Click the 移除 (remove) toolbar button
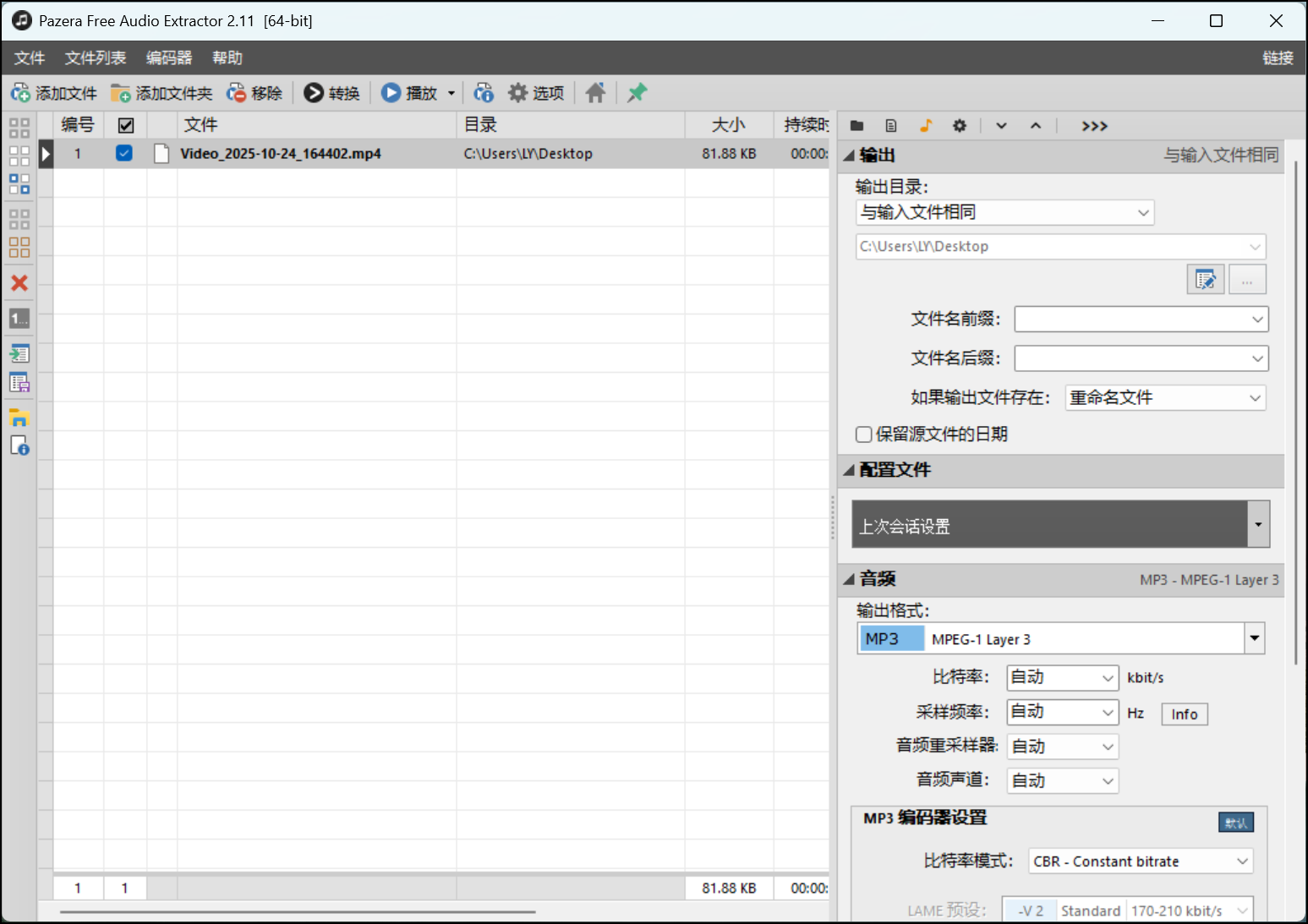 coord(254,93)
